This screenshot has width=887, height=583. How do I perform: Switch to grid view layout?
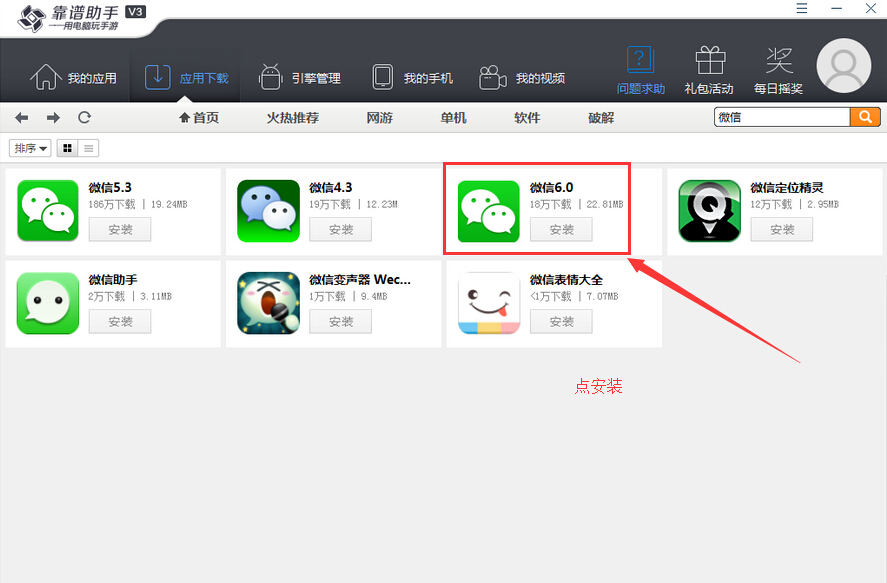(x=67, y=148)
